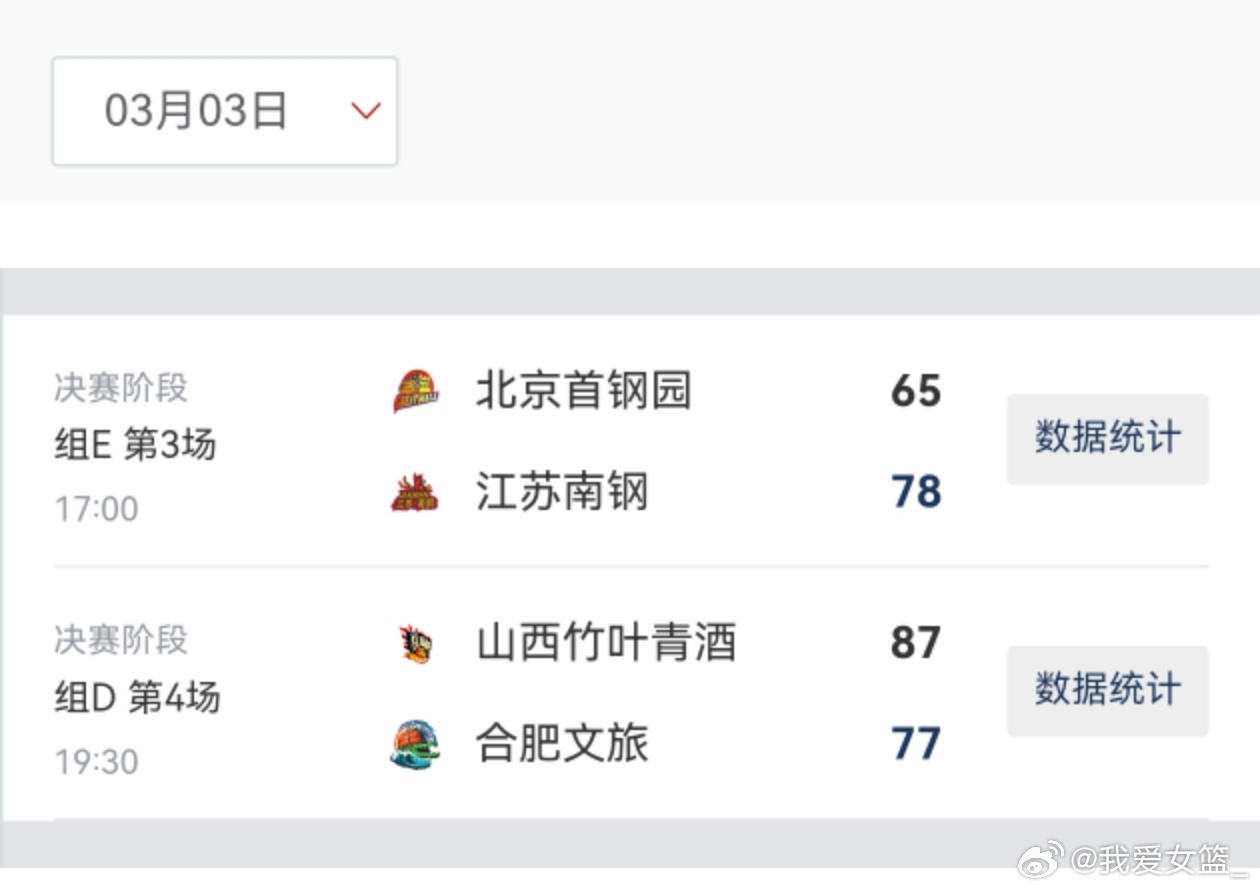Click the Beijing Shougang team logo
This screenshot has width=1260, height=892.
point(418,392)
